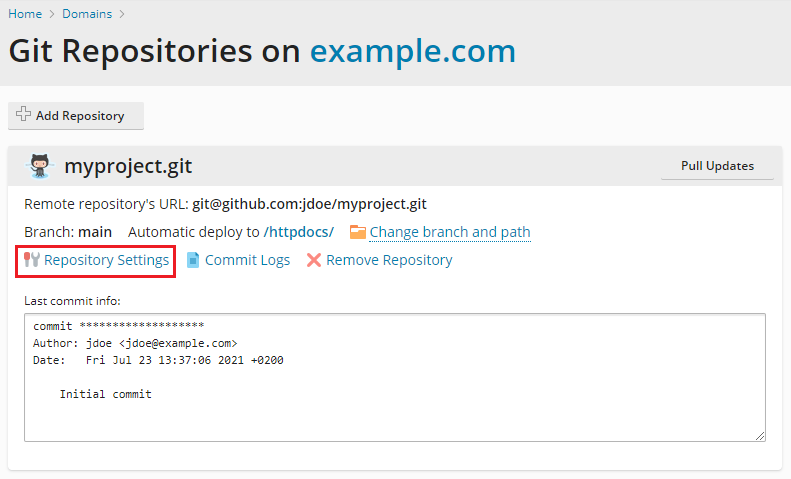Click the orange folder icon by Change branch
The width and height of the screenshot is (791, 479).
pyautogui.click(x=357, y=232)
